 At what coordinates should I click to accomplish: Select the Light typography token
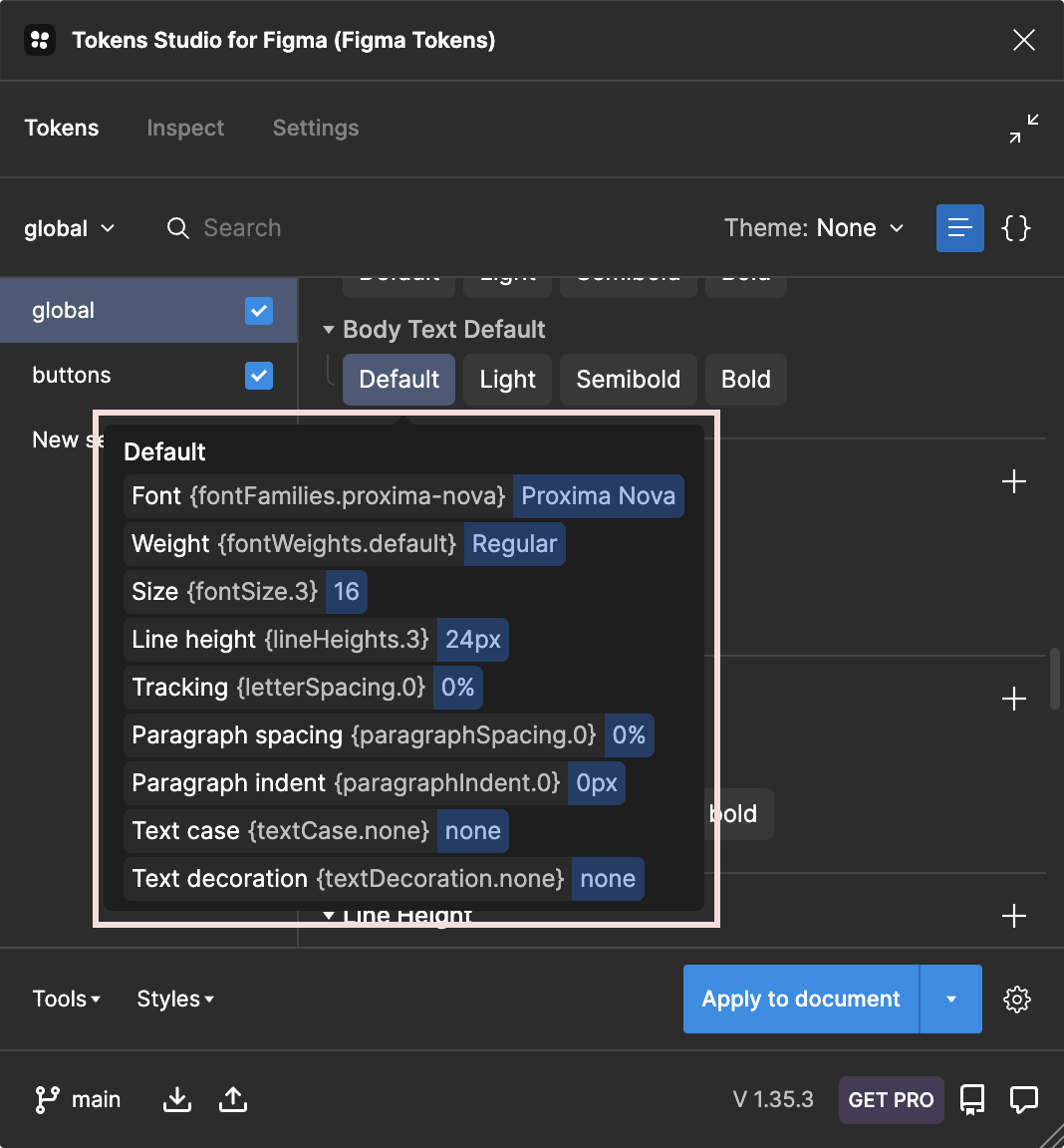pos(507,380)
